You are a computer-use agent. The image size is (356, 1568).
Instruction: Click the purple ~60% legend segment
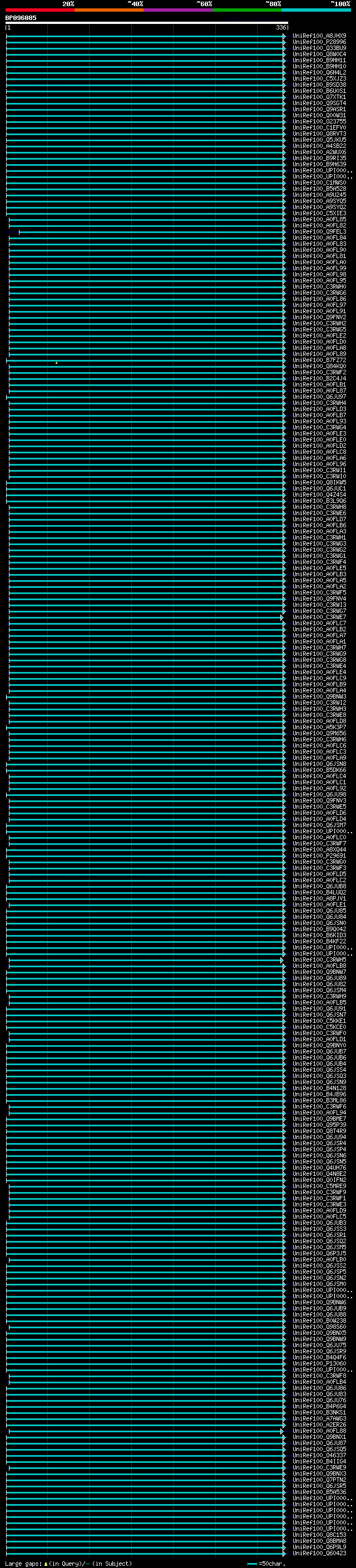[x=177, y=11]
